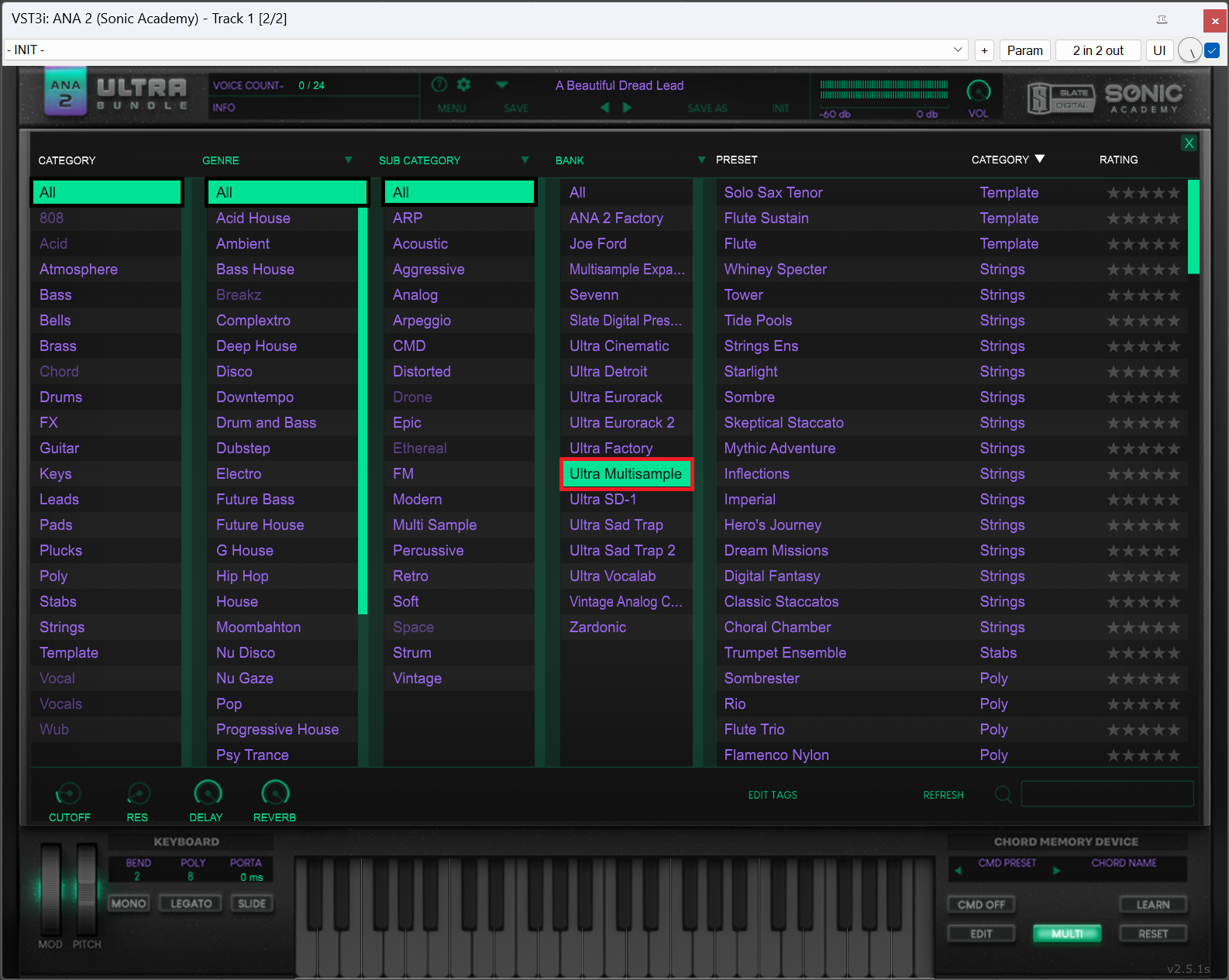Rate Whiney Specter preset stars
Screen dimensions: 1229x980
1144,270
